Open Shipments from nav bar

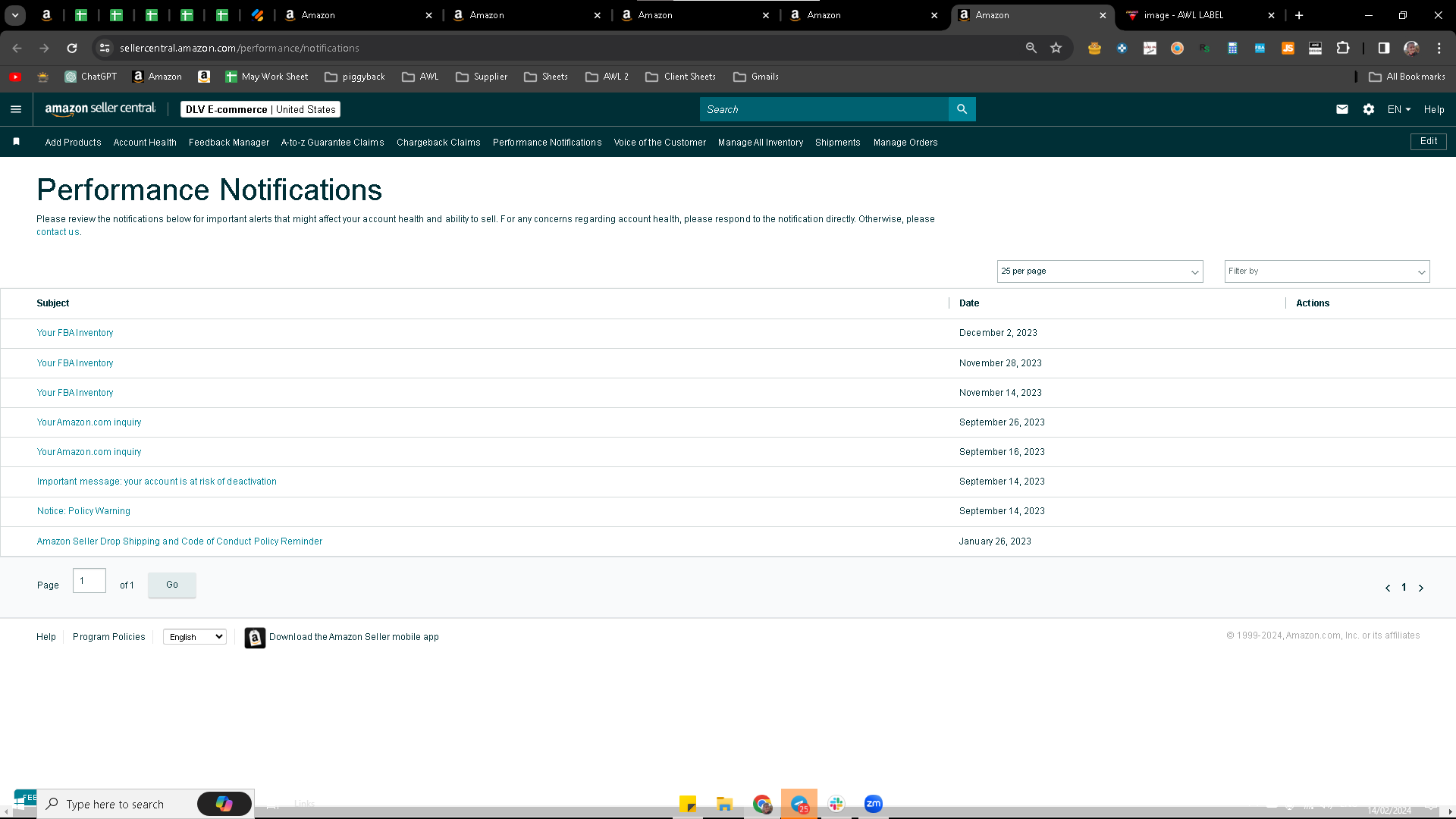click(x=837, y=143)
